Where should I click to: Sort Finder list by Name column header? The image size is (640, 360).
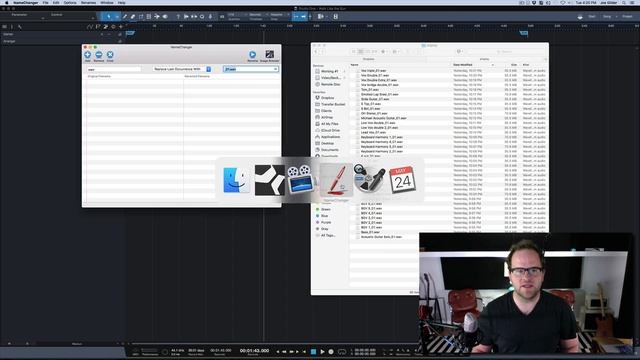tap(400, 65)
